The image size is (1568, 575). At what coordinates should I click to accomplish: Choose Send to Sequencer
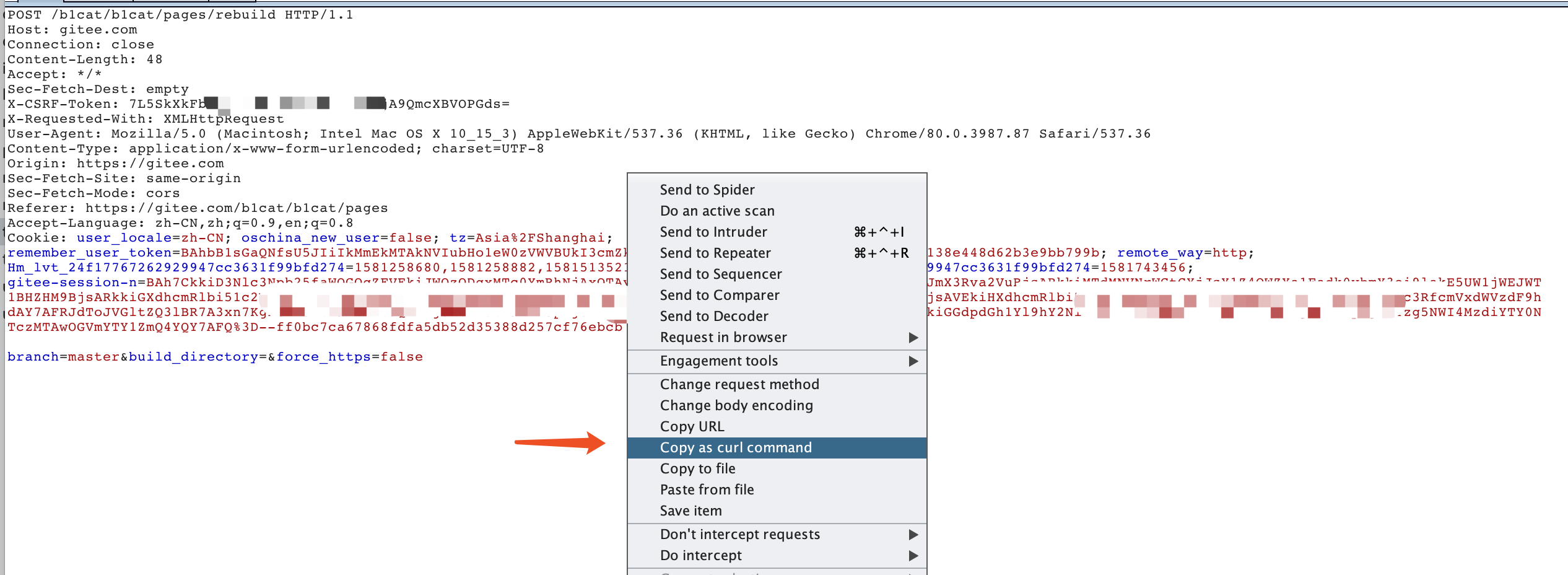click(x=777, y=274)
